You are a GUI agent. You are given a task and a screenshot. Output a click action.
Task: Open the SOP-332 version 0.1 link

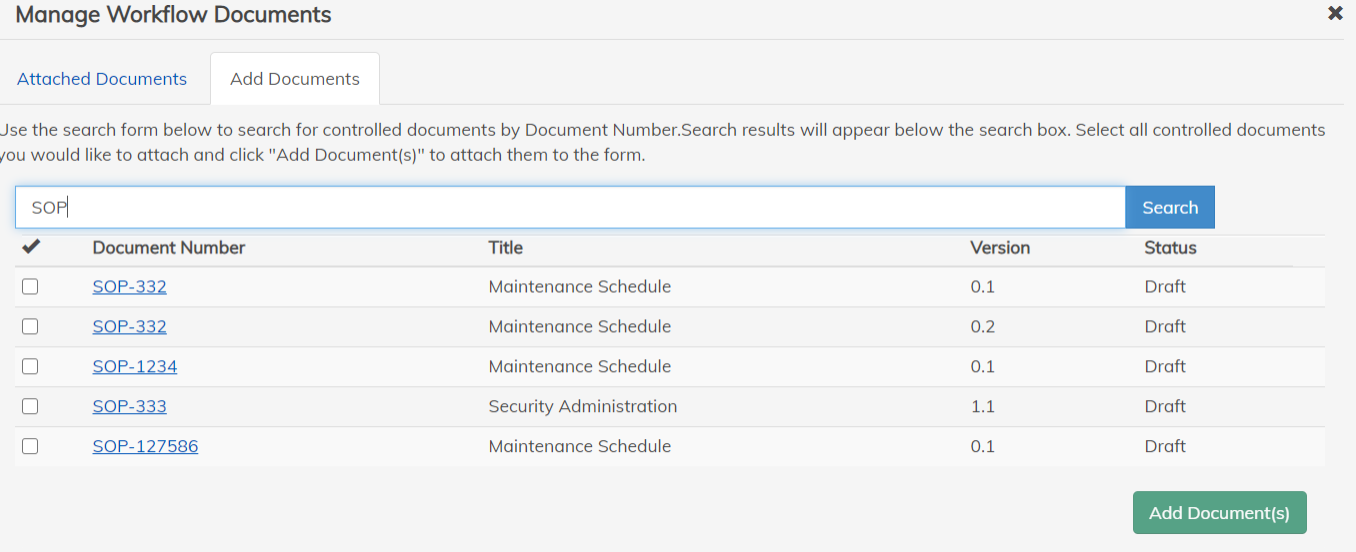coord(129,287)
